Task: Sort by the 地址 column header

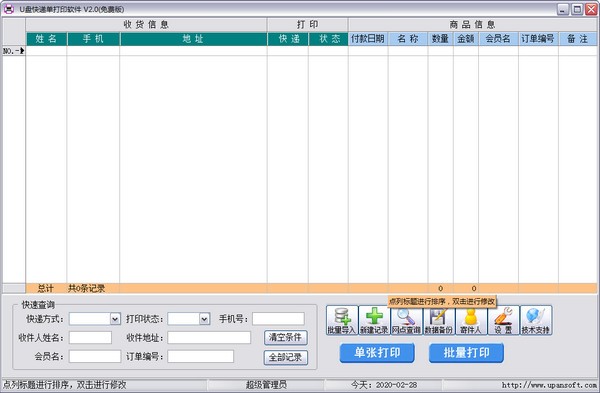Action: 193,39
